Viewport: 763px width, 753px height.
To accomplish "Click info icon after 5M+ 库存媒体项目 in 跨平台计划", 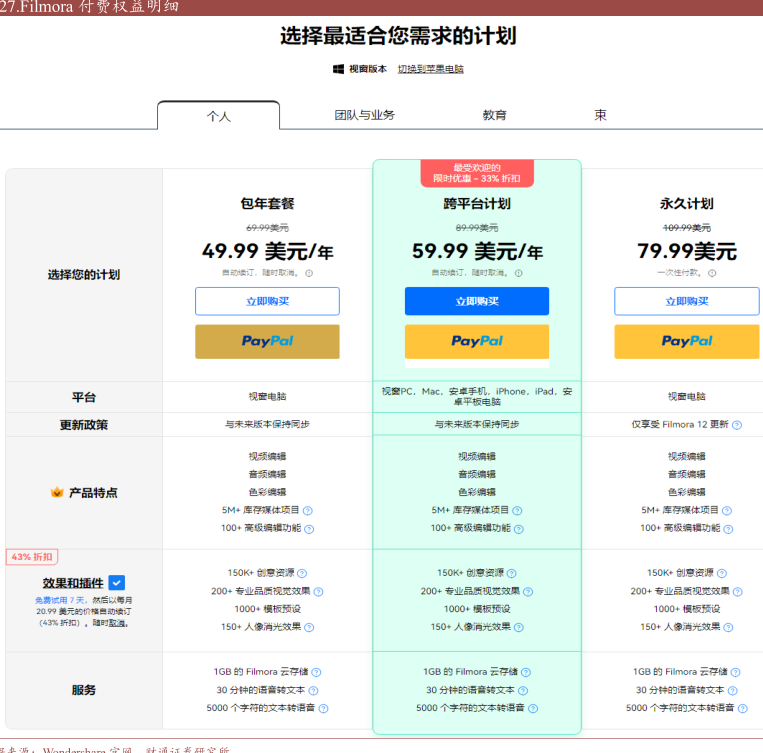I will click(517, 511).
